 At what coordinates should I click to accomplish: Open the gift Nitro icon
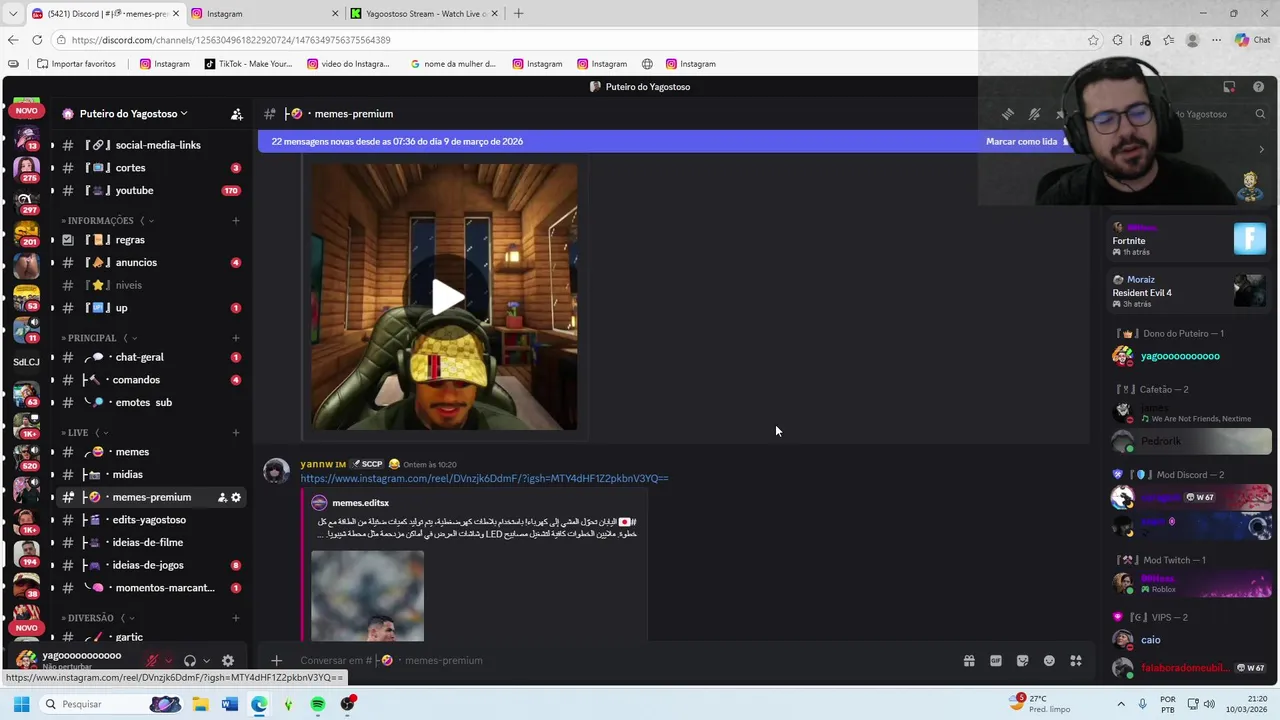(x=969, y=661)
